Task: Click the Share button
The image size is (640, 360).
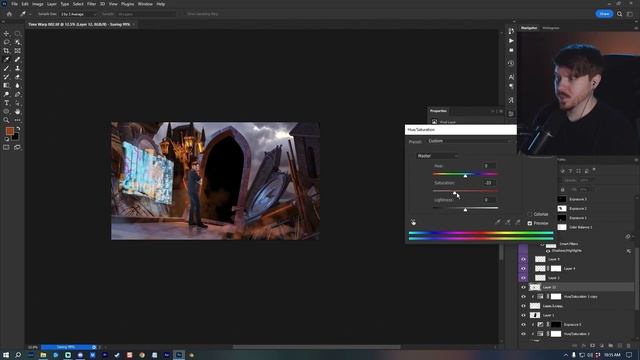Action: (604, 14)
